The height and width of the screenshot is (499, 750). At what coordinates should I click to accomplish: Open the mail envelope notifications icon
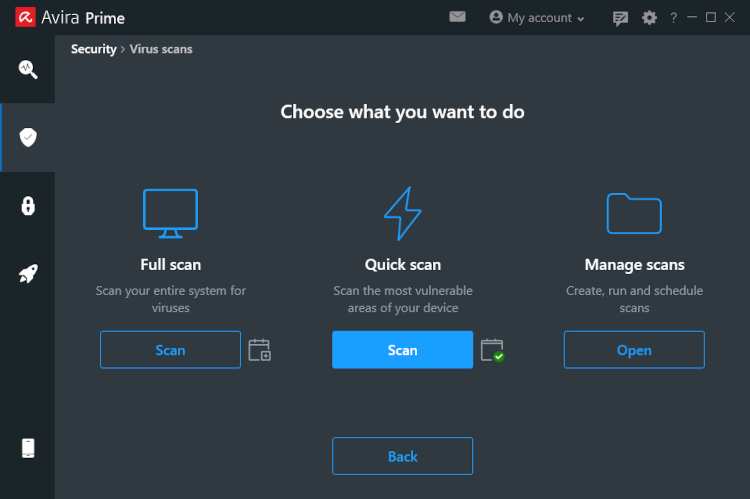point(457,17)
